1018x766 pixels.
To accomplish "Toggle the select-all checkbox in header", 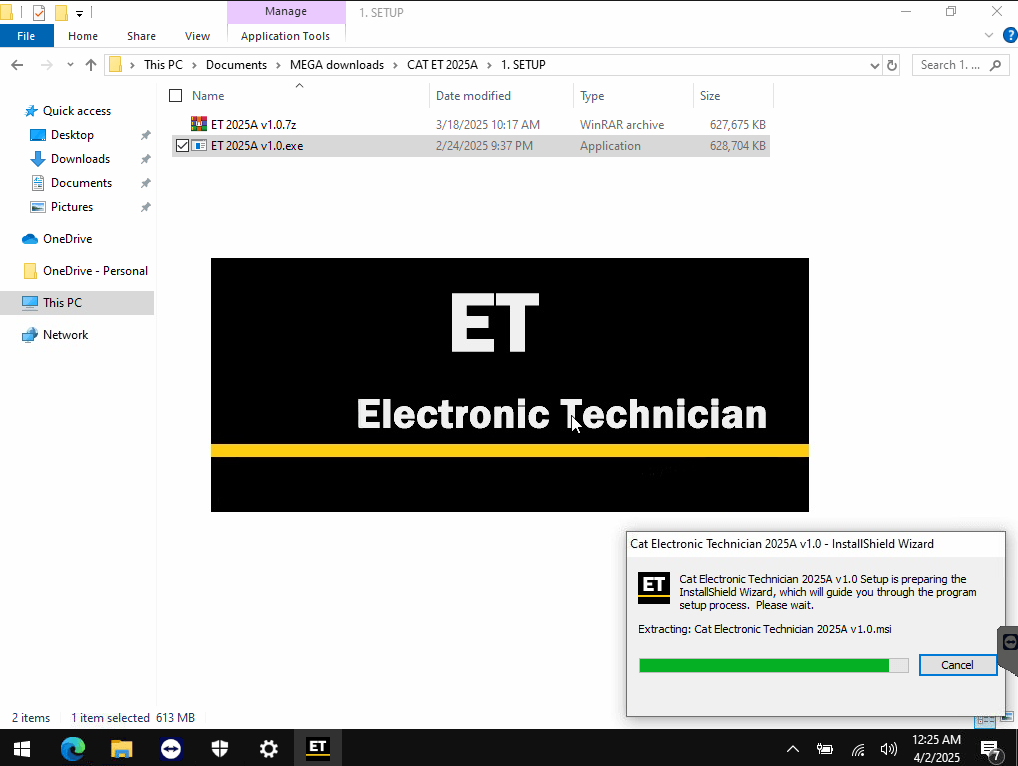I will pyautogui.click(x=175, y=95).
